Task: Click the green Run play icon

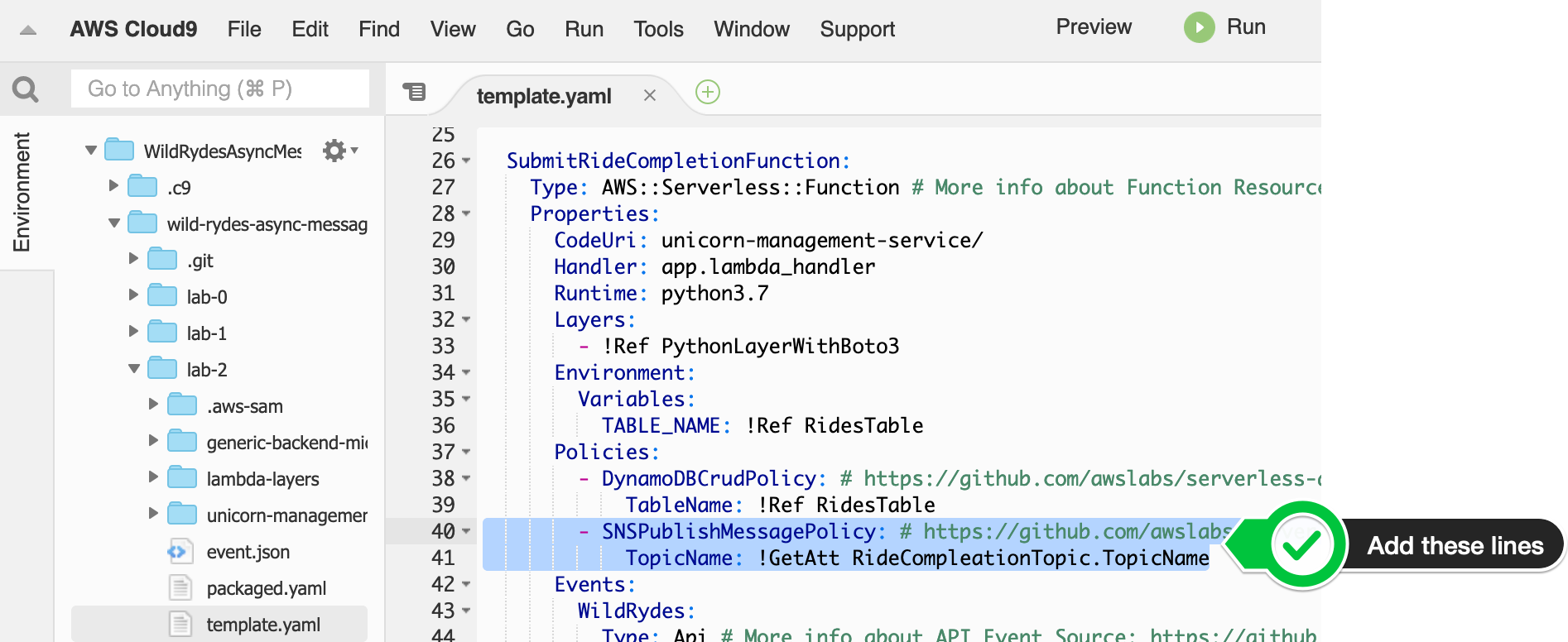Action: point(1199,27)
